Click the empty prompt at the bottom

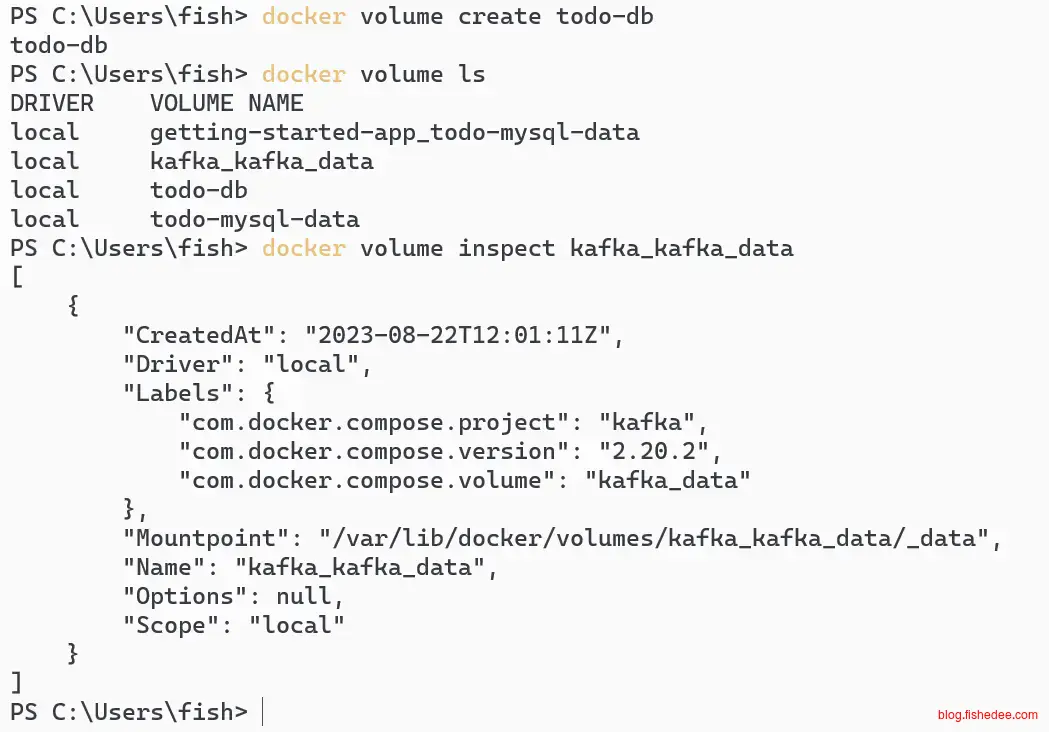click(263, 712)
